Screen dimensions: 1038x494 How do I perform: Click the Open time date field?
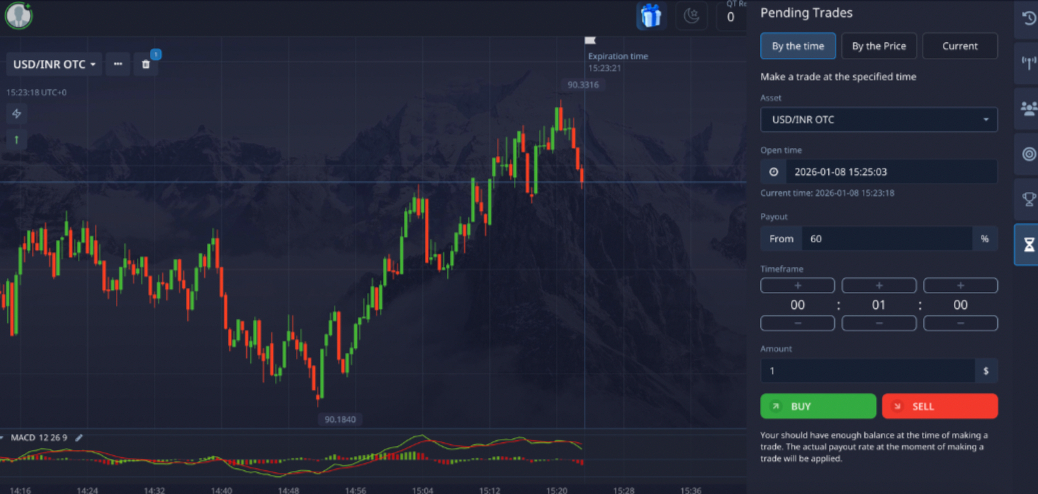coord(891,172)
